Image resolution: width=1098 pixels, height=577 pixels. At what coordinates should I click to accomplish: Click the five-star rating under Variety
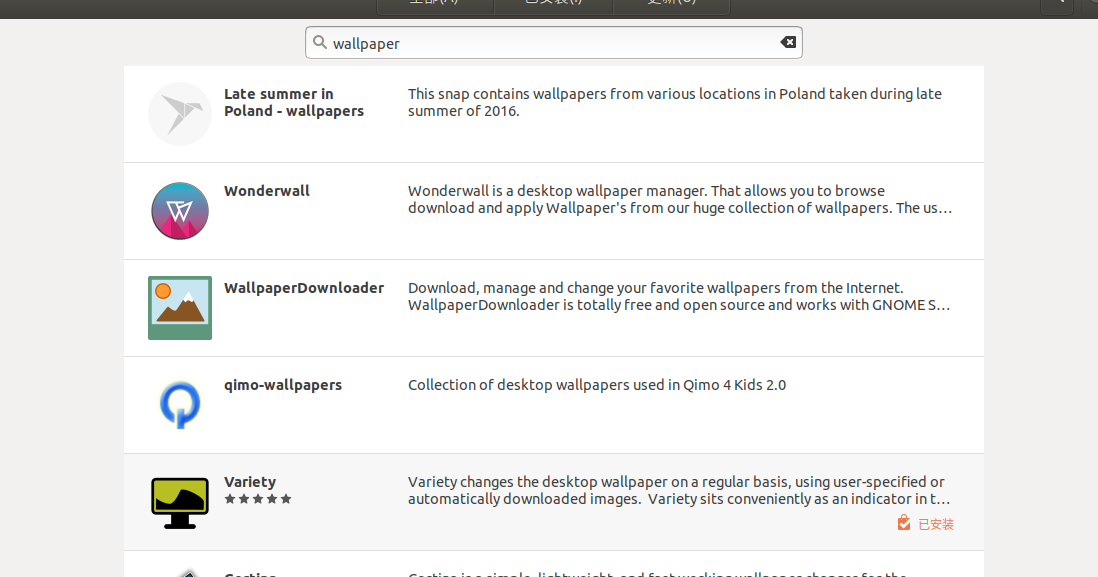click(258, 499)
